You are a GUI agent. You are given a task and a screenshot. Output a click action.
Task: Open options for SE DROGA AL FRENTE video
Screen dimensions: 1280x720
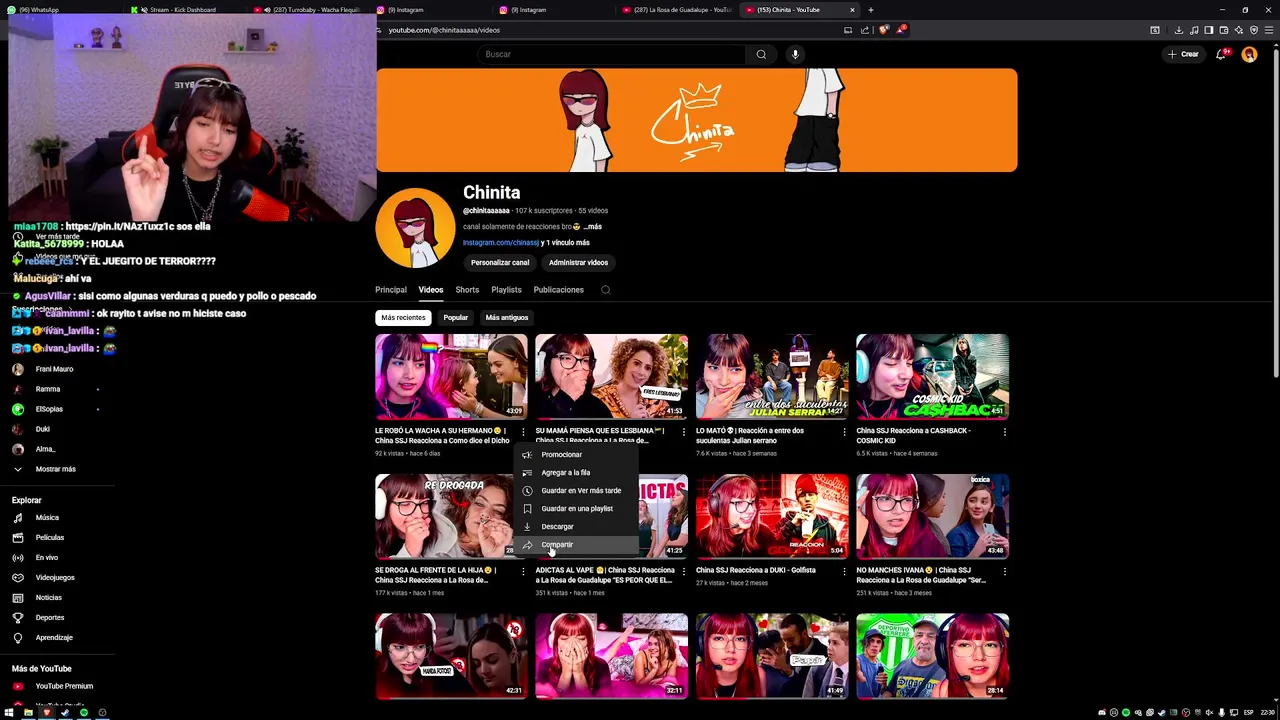coord(523,572)
